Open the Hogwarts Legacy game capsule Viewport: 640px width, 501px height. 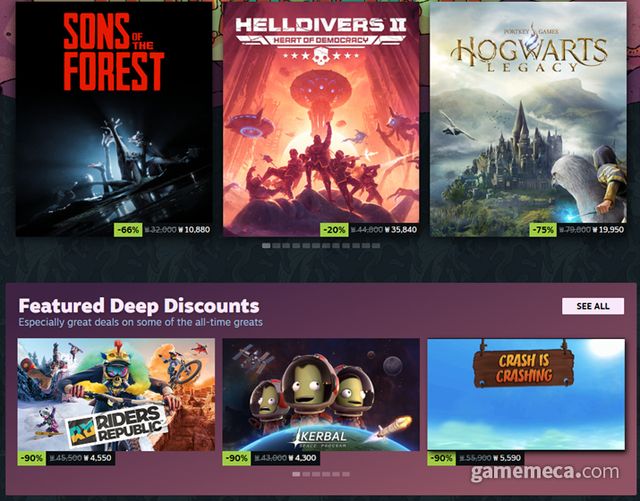coord(528,118)
